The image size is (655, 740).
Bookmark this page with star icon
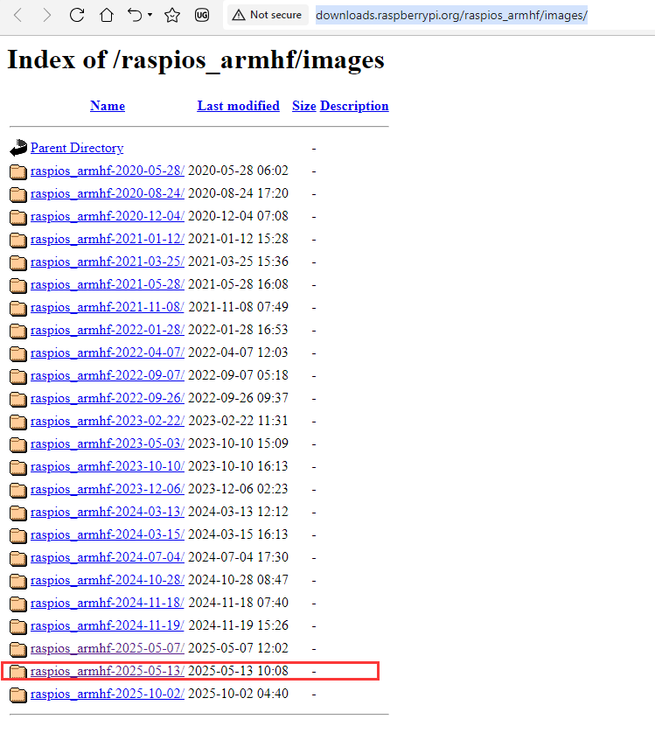(172, 15)
